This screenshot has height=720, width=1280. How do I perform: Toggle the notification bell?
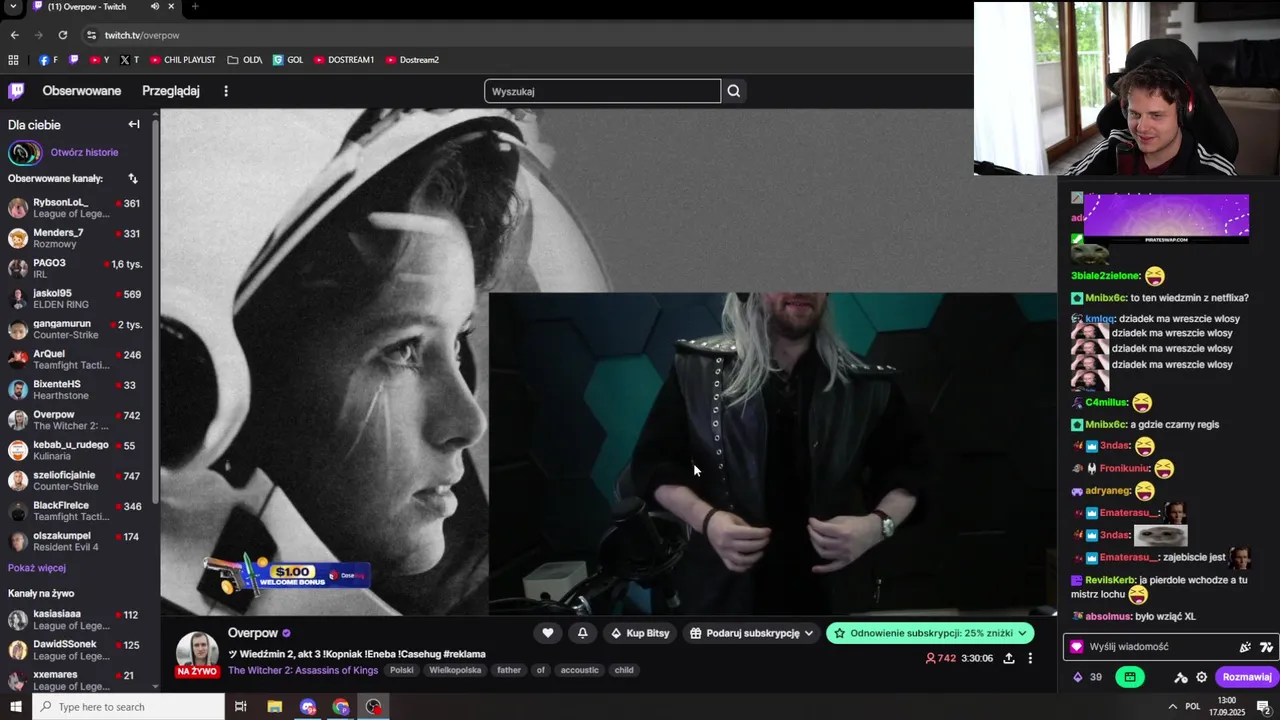(582, 633)
